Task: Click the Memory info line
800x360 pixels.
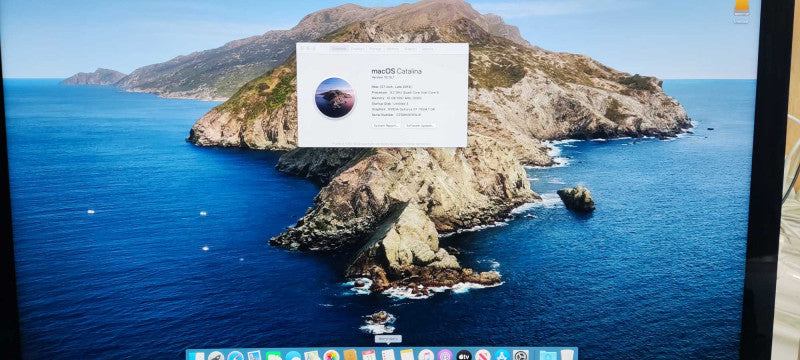Action: point(396,98)
